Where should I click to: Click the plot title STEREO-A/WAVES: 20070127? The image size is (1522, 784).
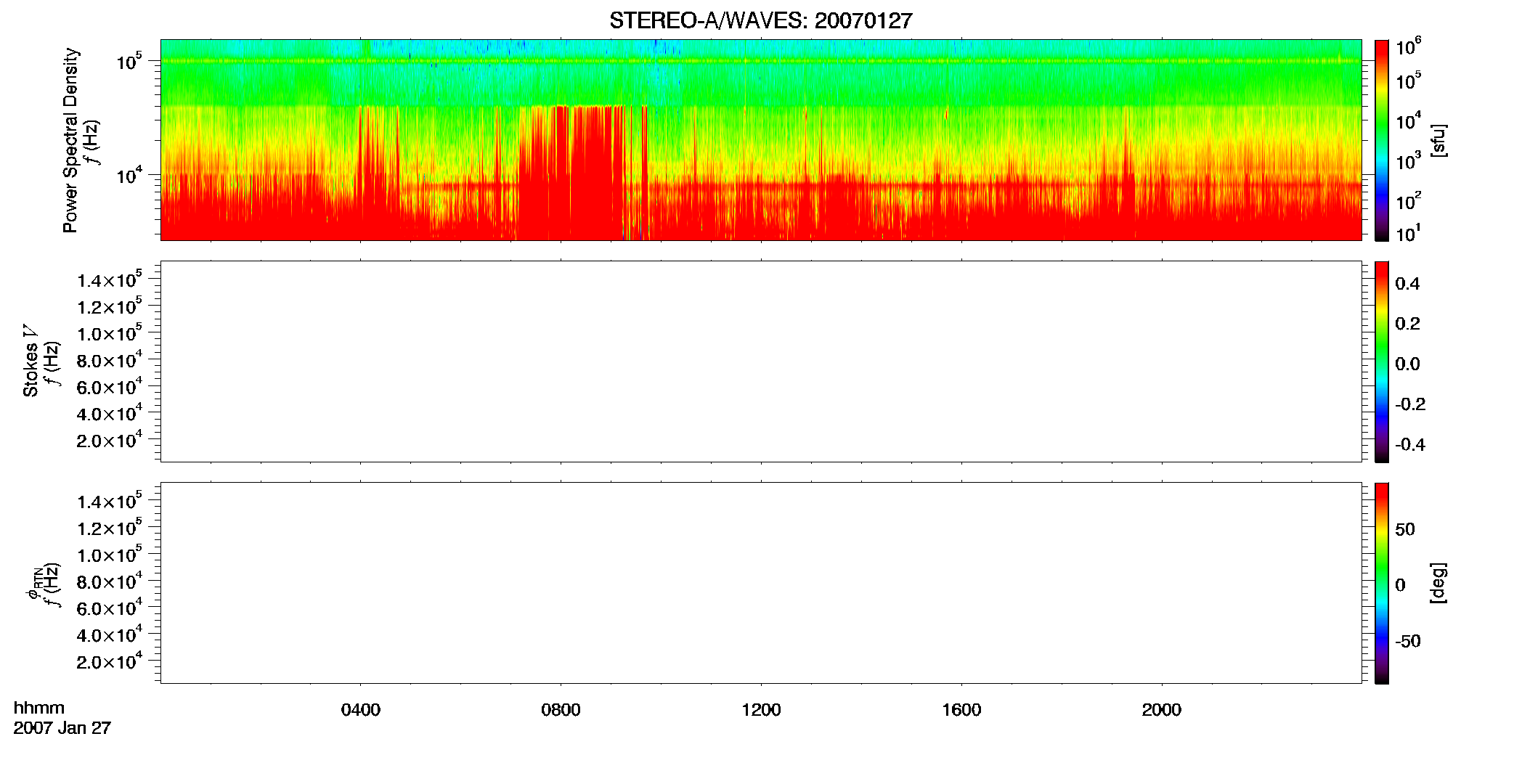(760, 21)
